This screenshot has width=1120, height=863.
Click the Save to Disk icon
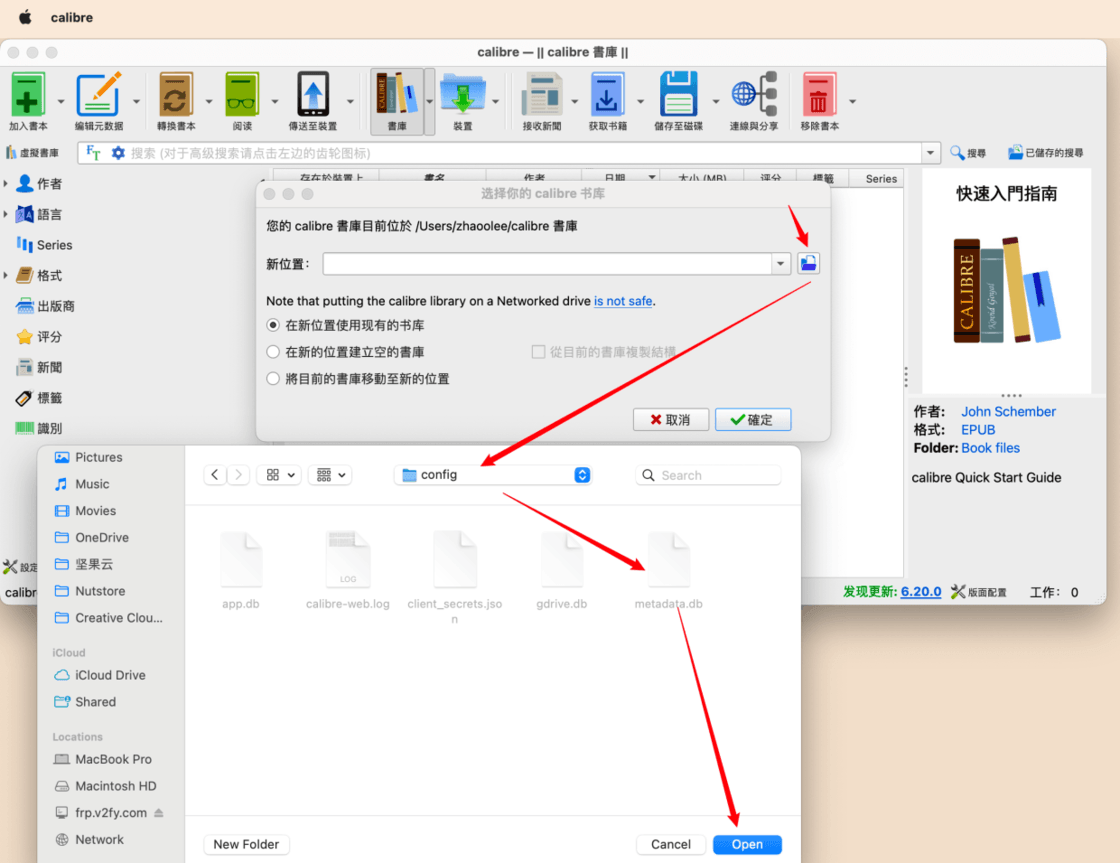[678, 95]
